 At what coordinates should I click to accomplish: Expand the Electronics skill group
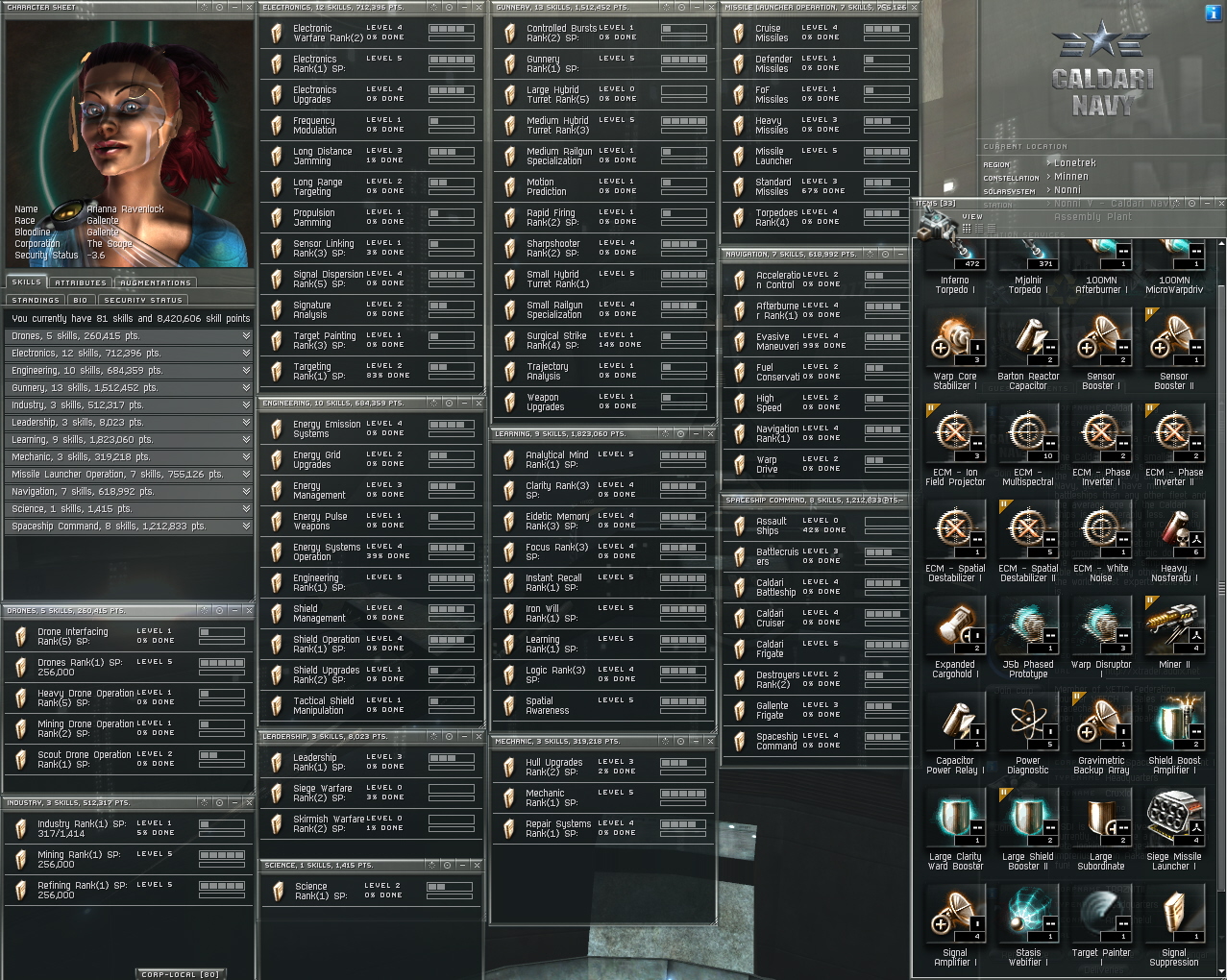pos(129,354)
